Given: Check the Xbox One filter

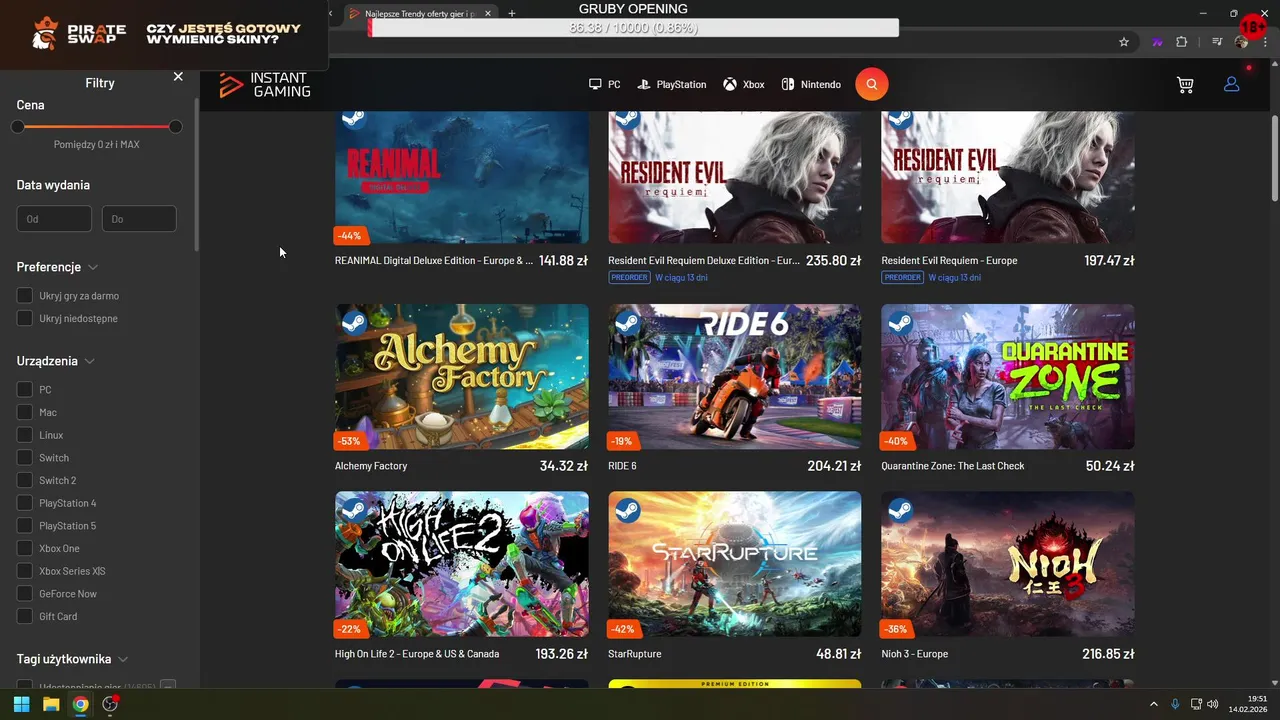Looking at the screenshot, I should point(25,548).
